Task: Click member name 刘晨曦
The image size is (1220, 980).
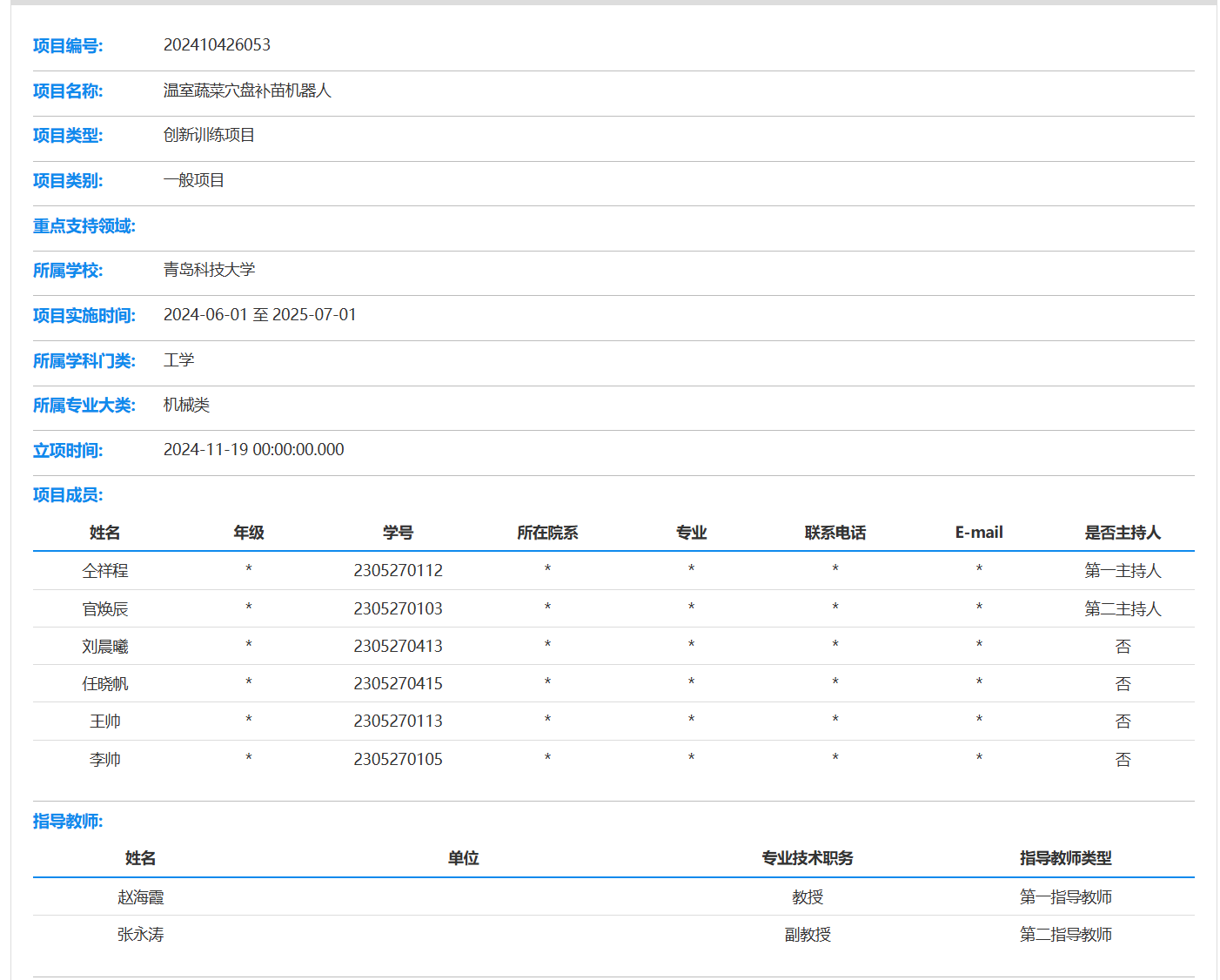Action: [105, 647]
